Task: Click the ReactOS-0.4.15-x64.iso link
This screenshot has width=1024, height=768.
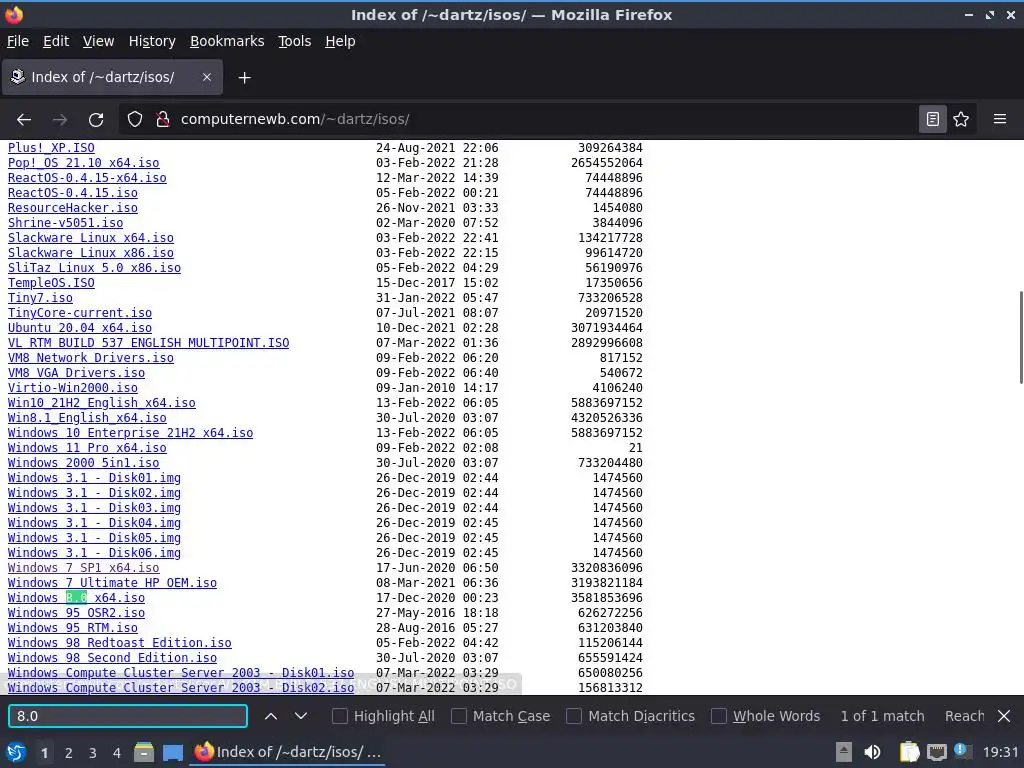Action: [87, 178]
